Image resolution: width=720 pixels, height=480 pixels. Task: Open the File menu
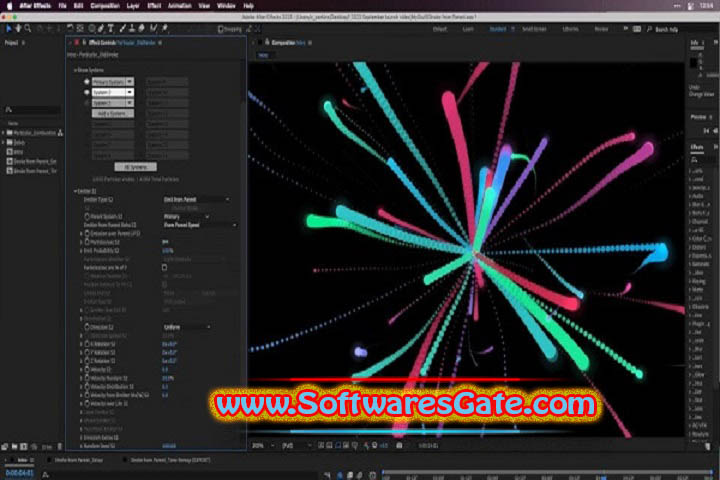62,6
